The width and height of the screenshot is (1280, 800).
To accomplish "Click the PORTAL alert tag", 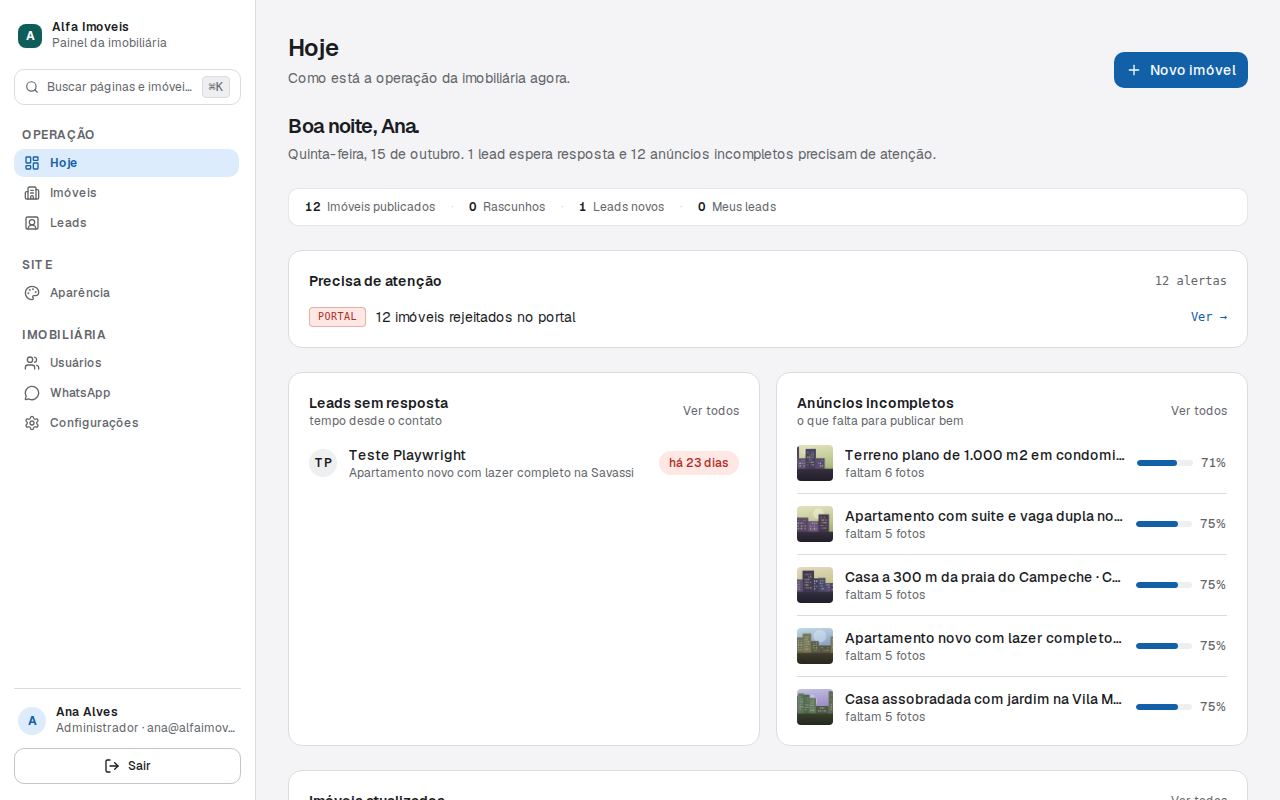I will [337, 317].
